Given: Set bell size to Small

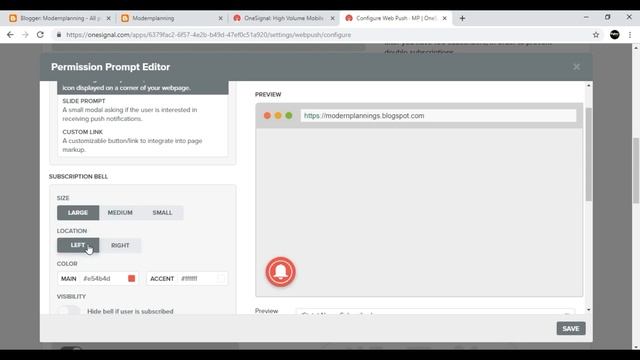Looking at the screenshot, I should 162,213.
